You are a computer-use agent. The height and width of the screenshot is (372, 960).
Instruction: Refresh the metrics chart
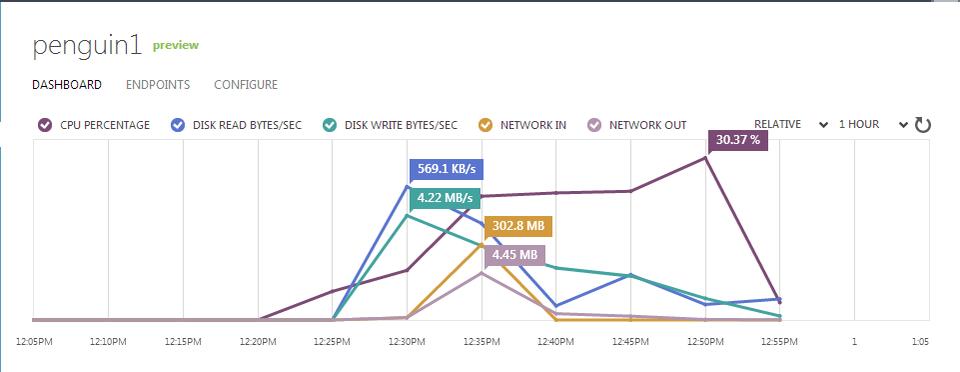(x=923, y=125)
